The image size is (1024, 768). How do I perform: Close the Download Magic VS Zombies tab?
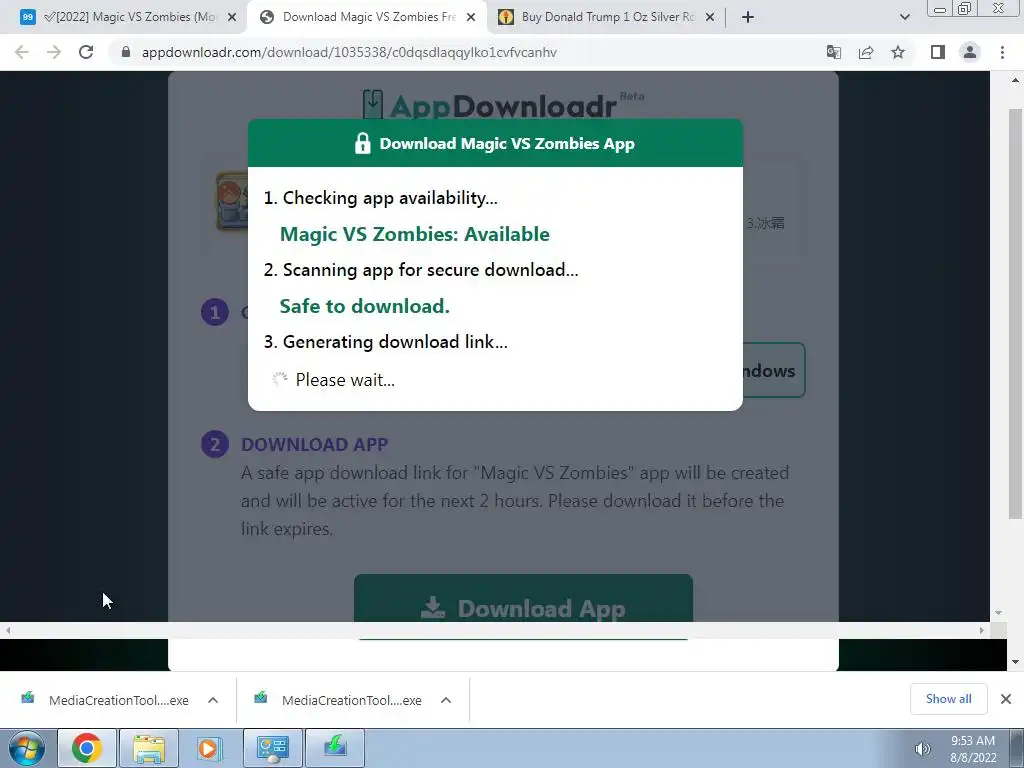tap(471, 17)
